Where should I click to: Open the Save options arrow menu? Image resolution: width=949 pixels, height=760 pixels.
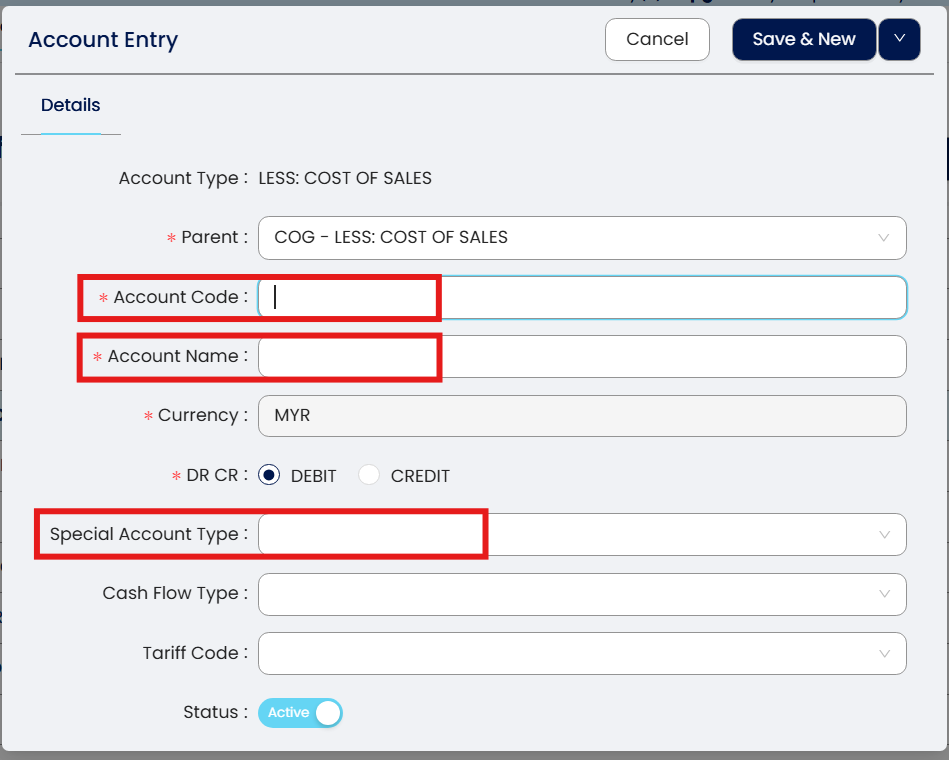coord(899,40)
